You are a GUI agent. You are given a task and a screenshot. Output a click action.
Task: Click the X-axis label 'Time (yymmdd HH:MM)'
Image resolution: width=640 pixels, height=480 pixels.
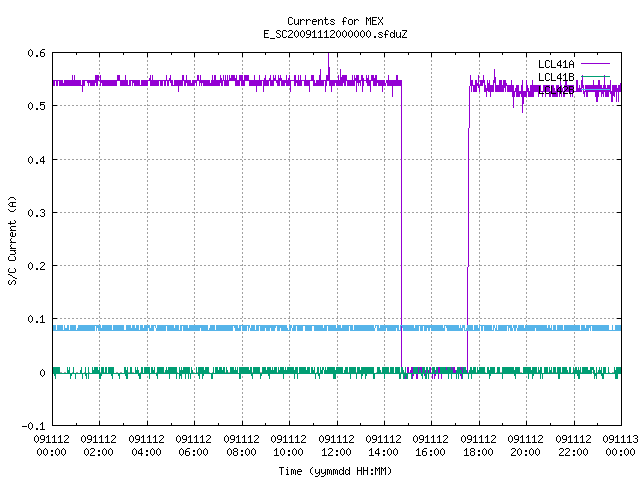[x=335, y=471]
